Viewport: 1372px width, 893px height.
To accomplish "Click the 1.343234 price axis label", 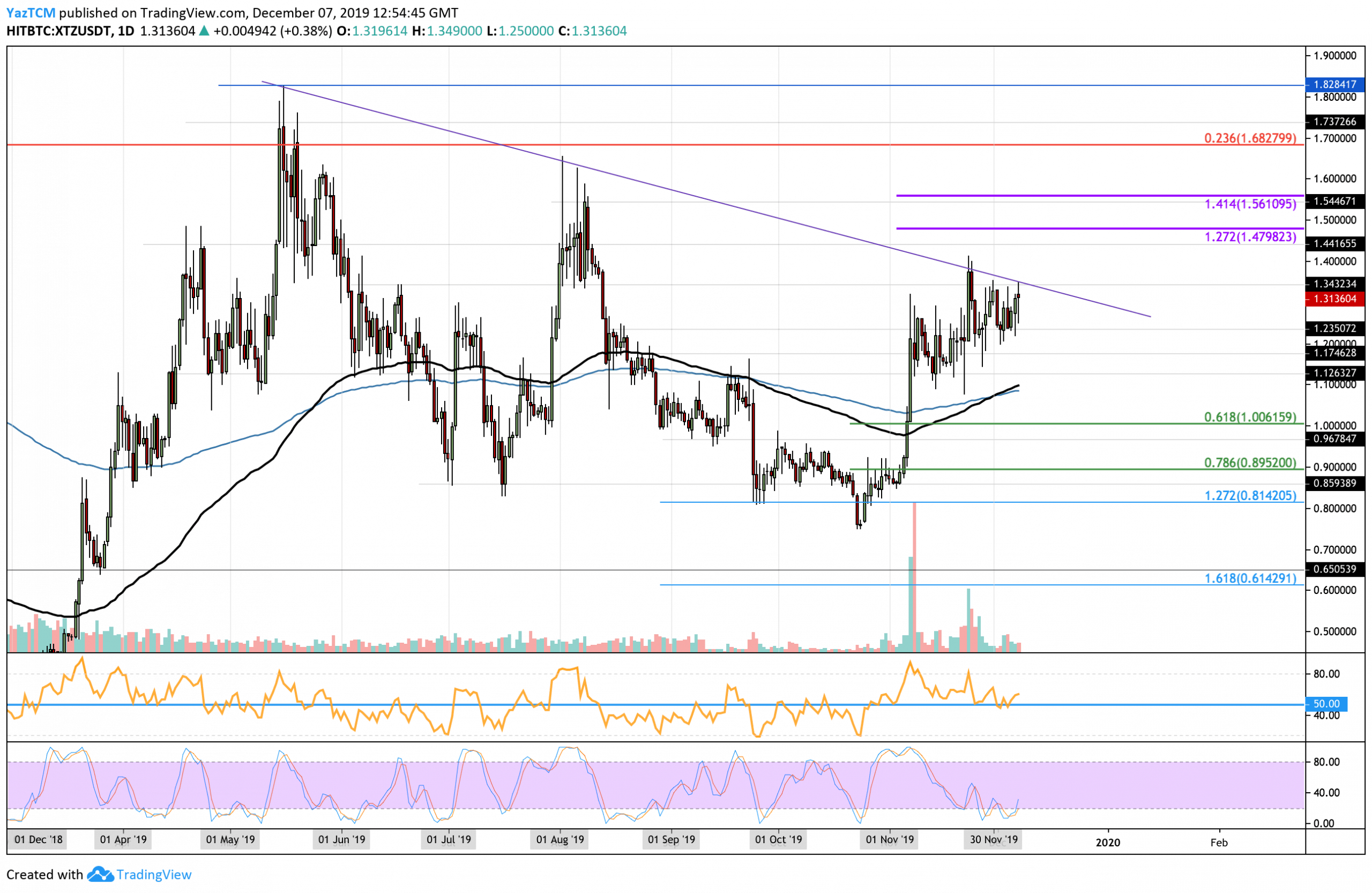I will [x=1335, y=284].
